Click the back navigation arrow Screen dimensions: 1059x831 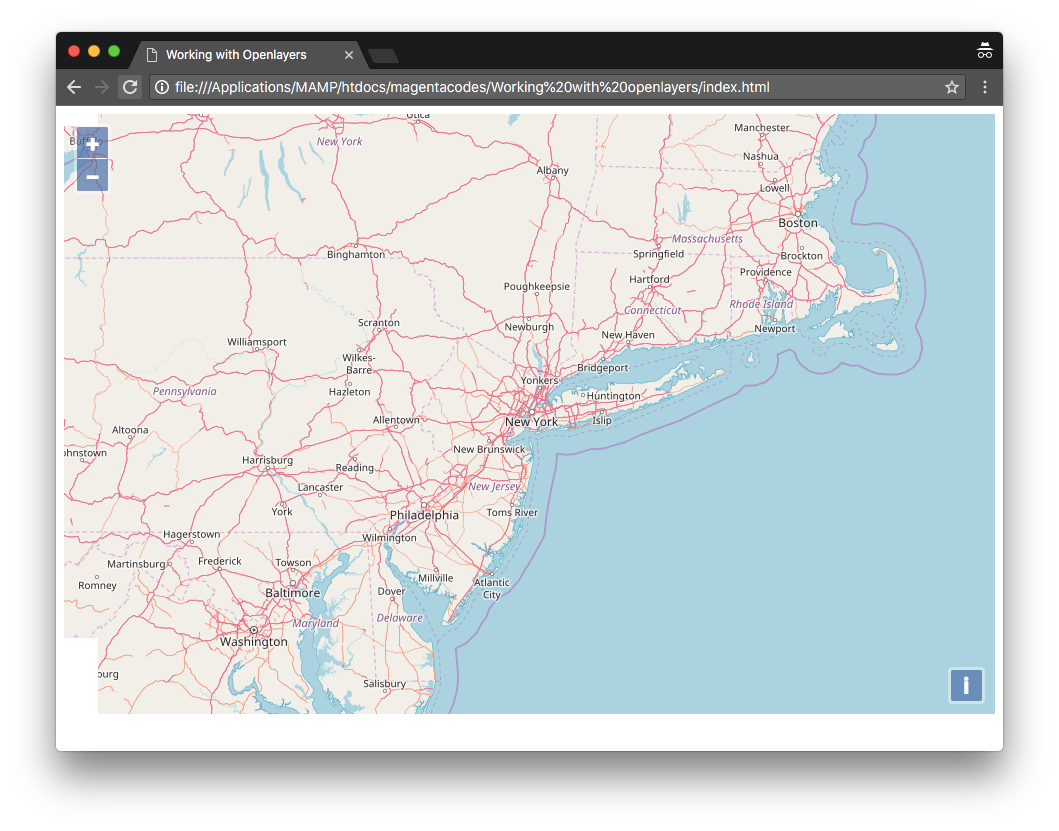point(73,87)
